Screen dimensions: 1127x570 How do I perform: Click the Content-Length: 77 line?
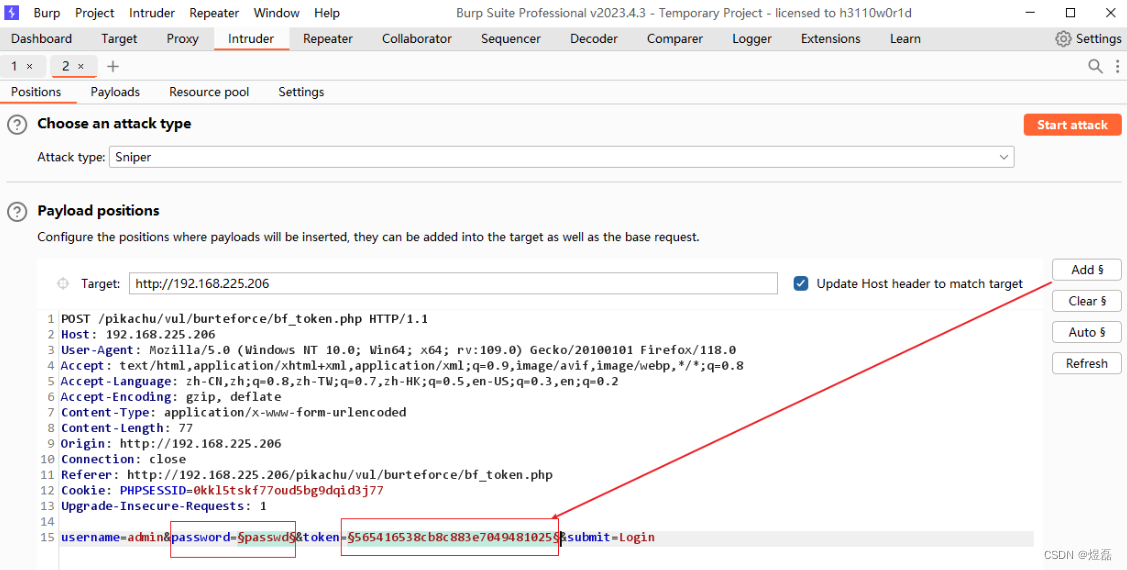tap(127, 428)
